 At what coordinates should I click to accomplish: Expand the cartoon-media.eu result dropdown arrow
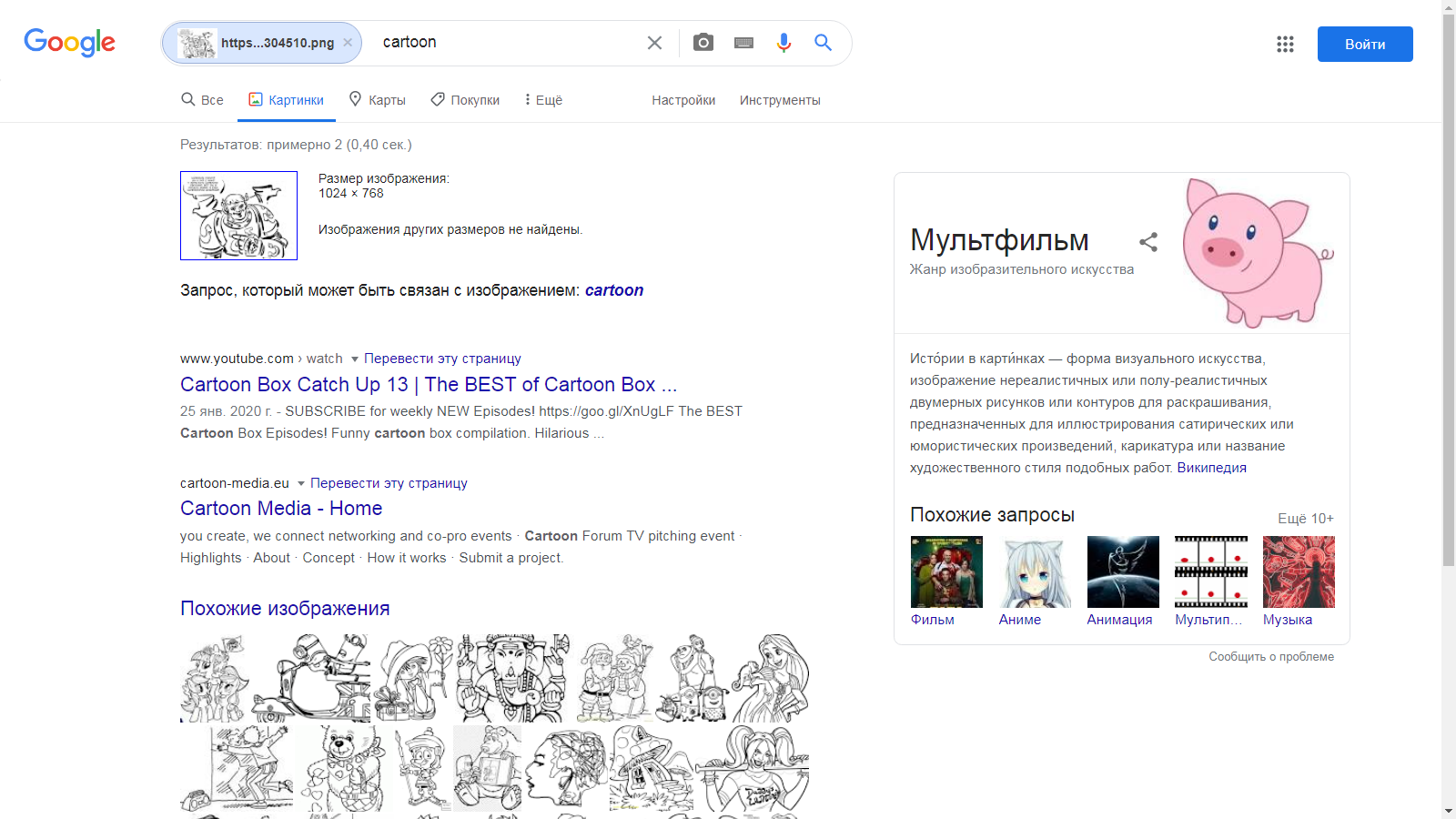pyautogui.click(x=301, y=484)
